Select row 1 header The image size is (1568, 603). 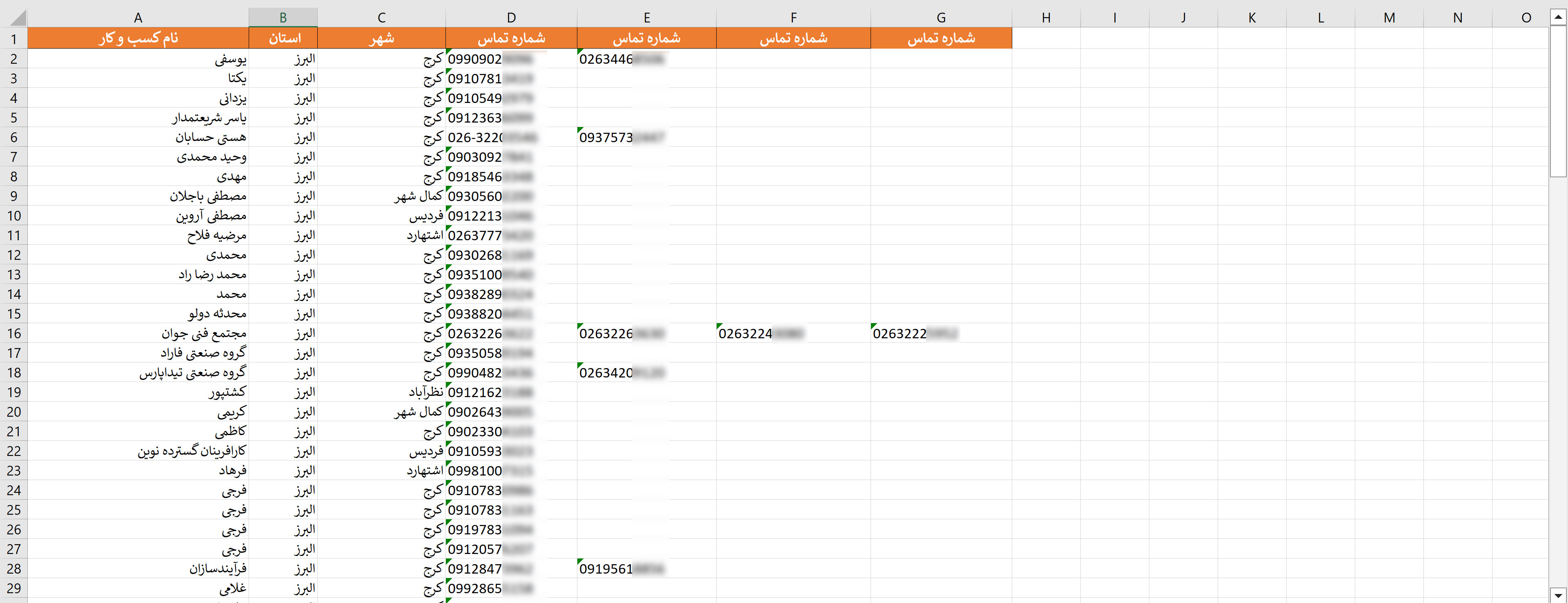coord(13,38)
